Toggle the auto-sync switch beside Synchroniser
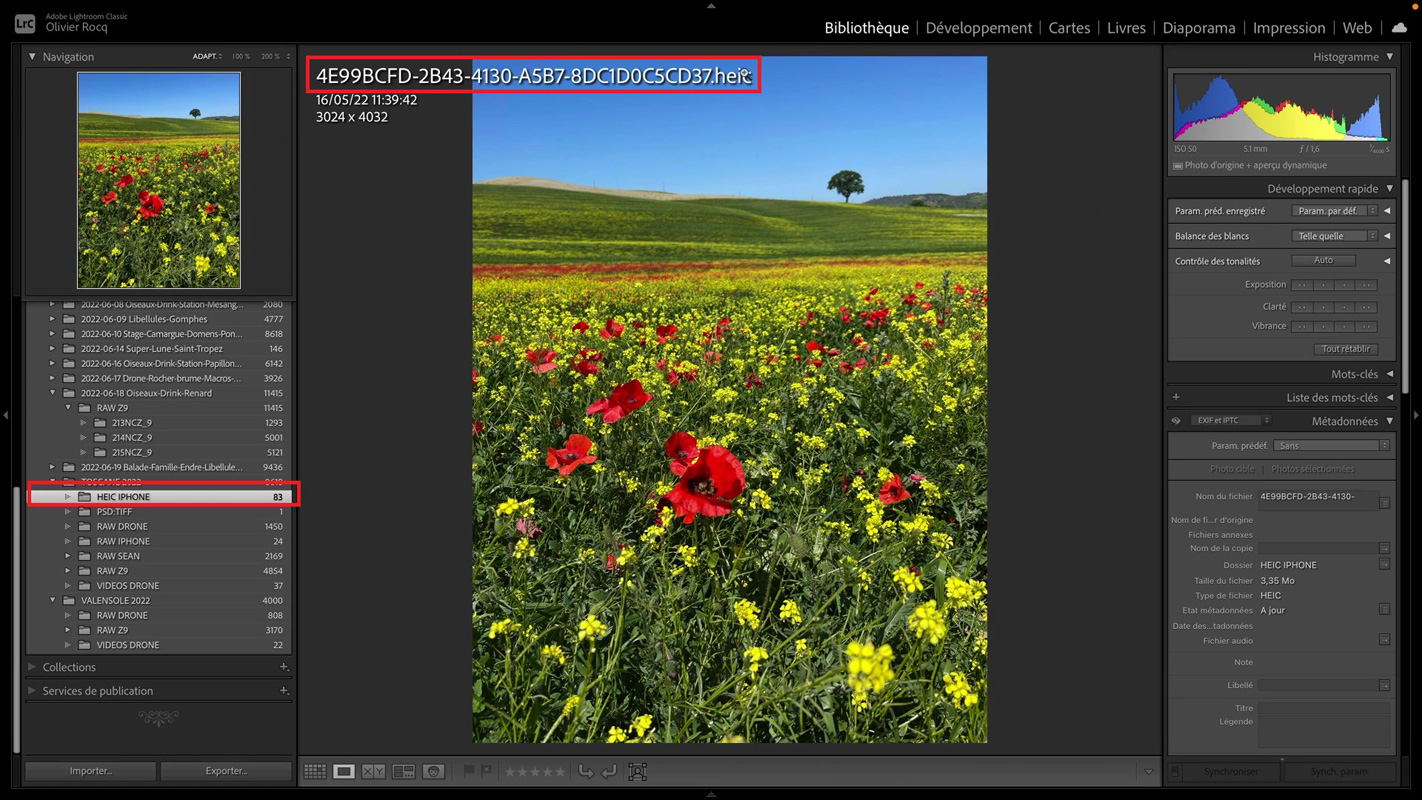The width and height of the screenshot is (1422, 800). pos(1176,771)
